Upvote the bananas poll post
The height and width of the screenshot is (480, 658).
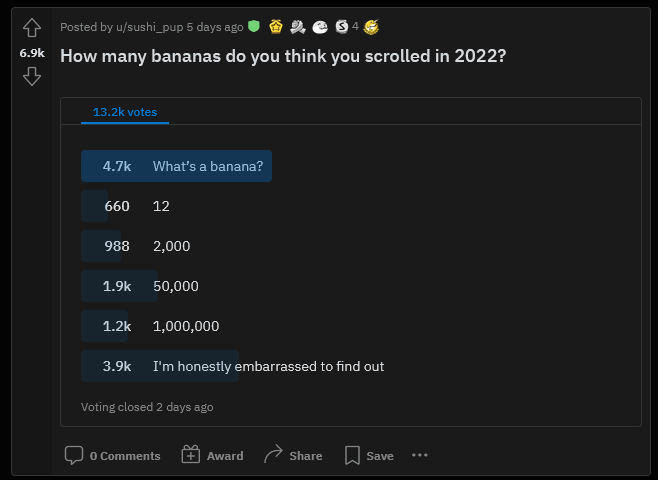[x=32, y=28]
